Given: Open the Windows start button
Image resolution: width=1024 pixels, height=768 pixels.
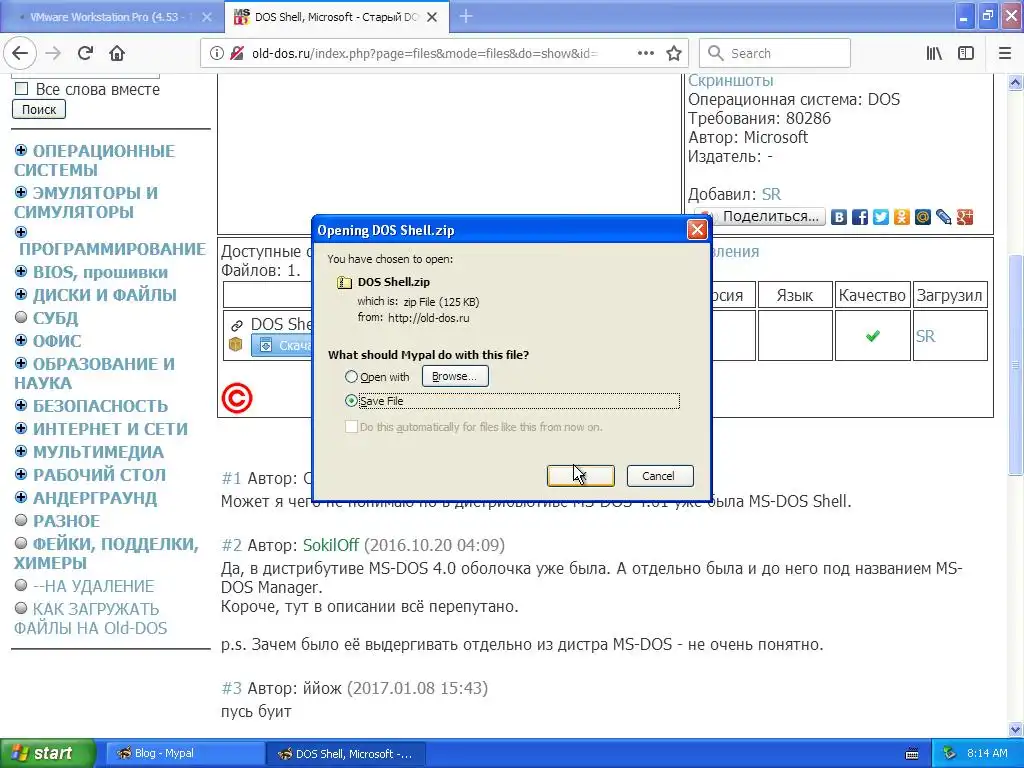Looking at the screenshot, I should [47, 754].
